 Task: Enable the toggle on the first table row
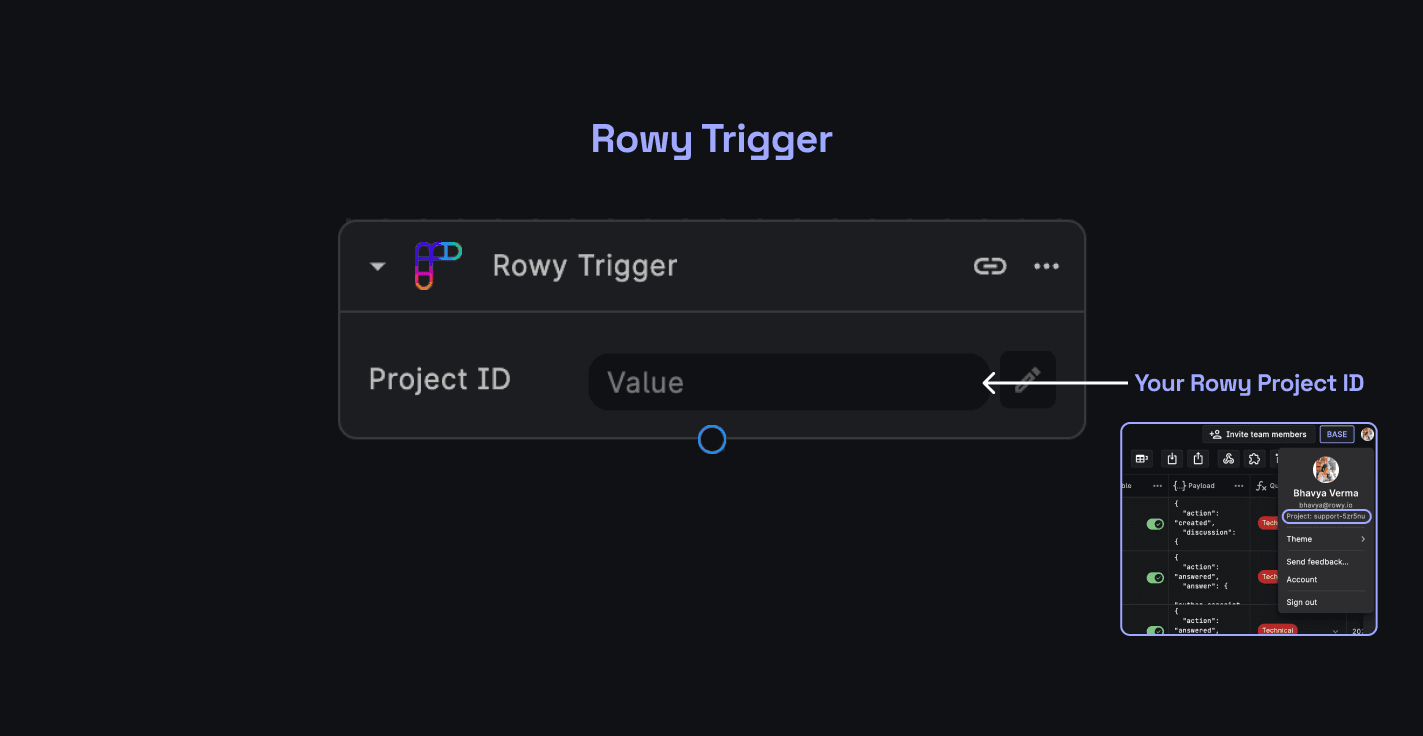[x=1156, y=522]
